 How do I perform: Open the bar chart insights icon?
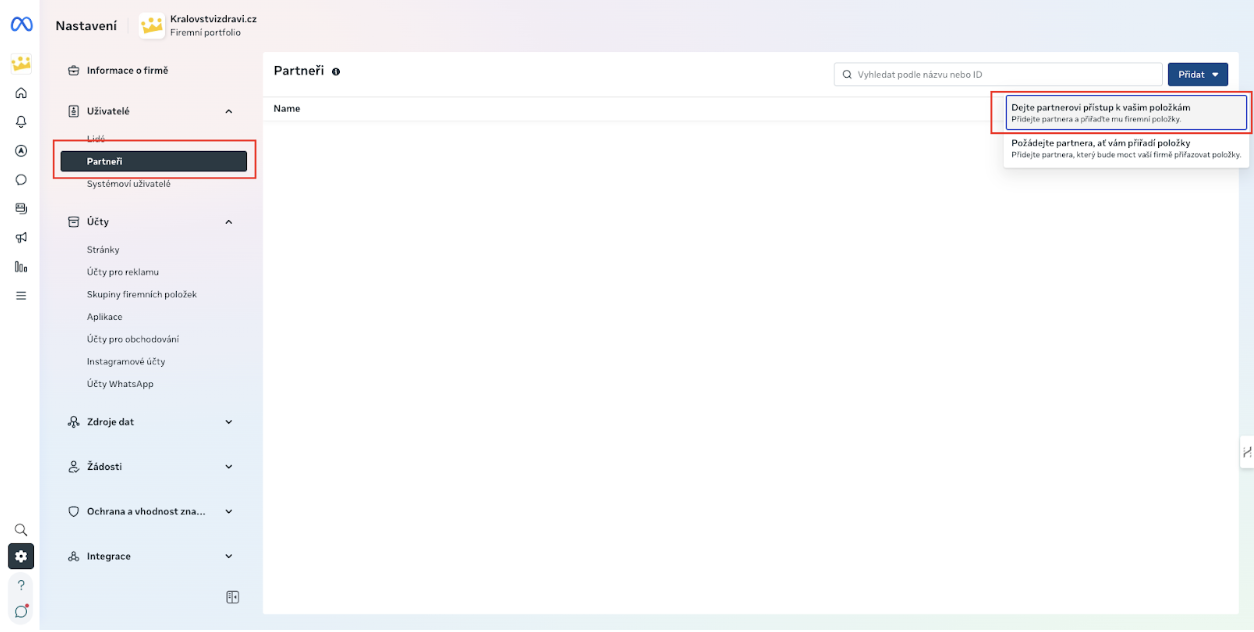coord(21,267)
